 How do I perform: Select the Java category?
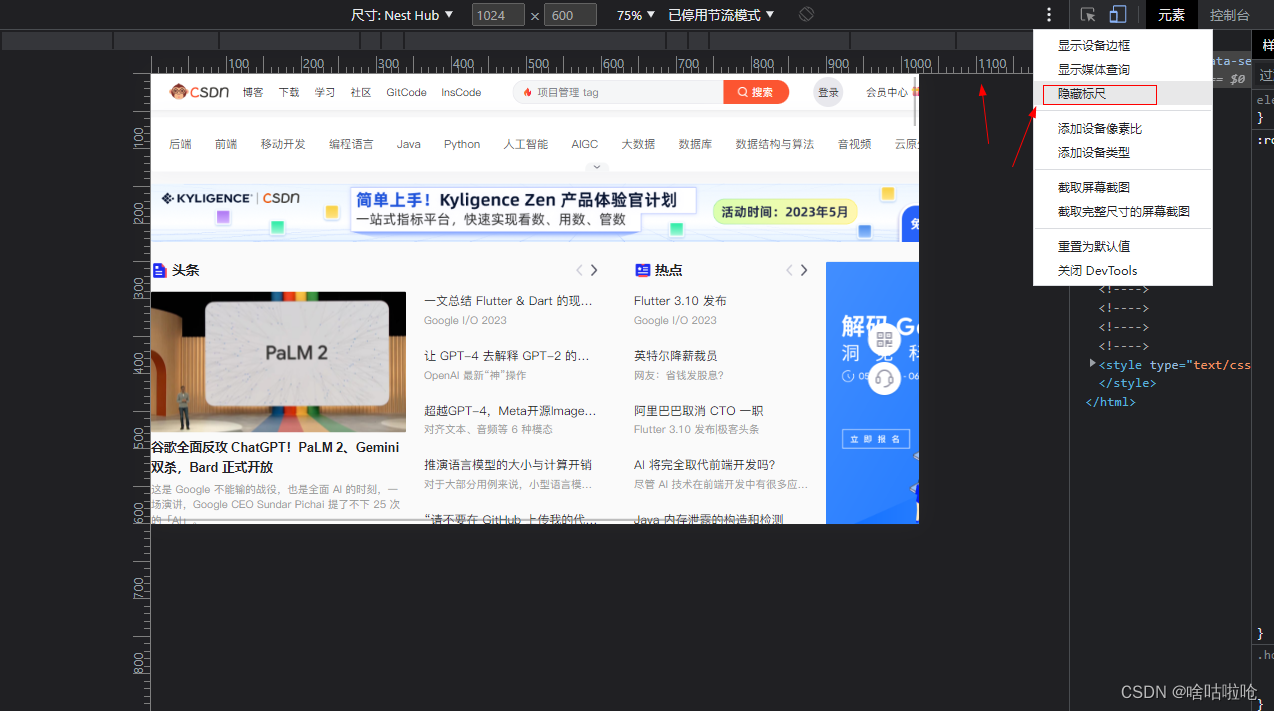[408, 144]
